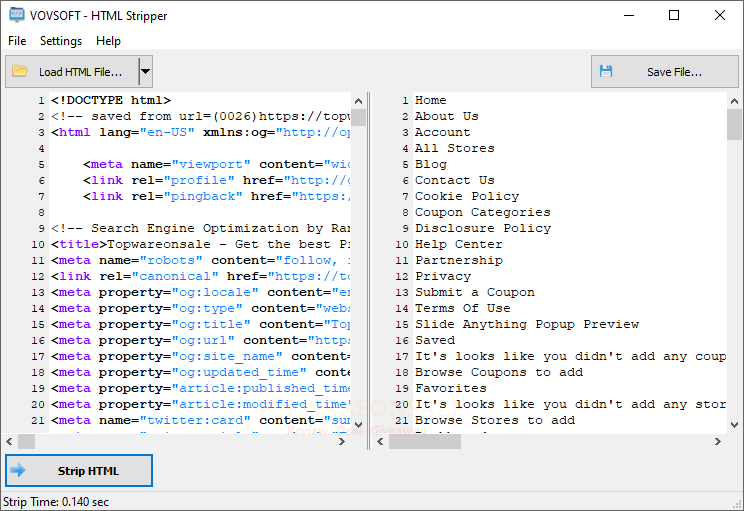The height and width of the screenshot is (511, 744).
Task: Click the link rel="profile" line
Action: point(216,180)
